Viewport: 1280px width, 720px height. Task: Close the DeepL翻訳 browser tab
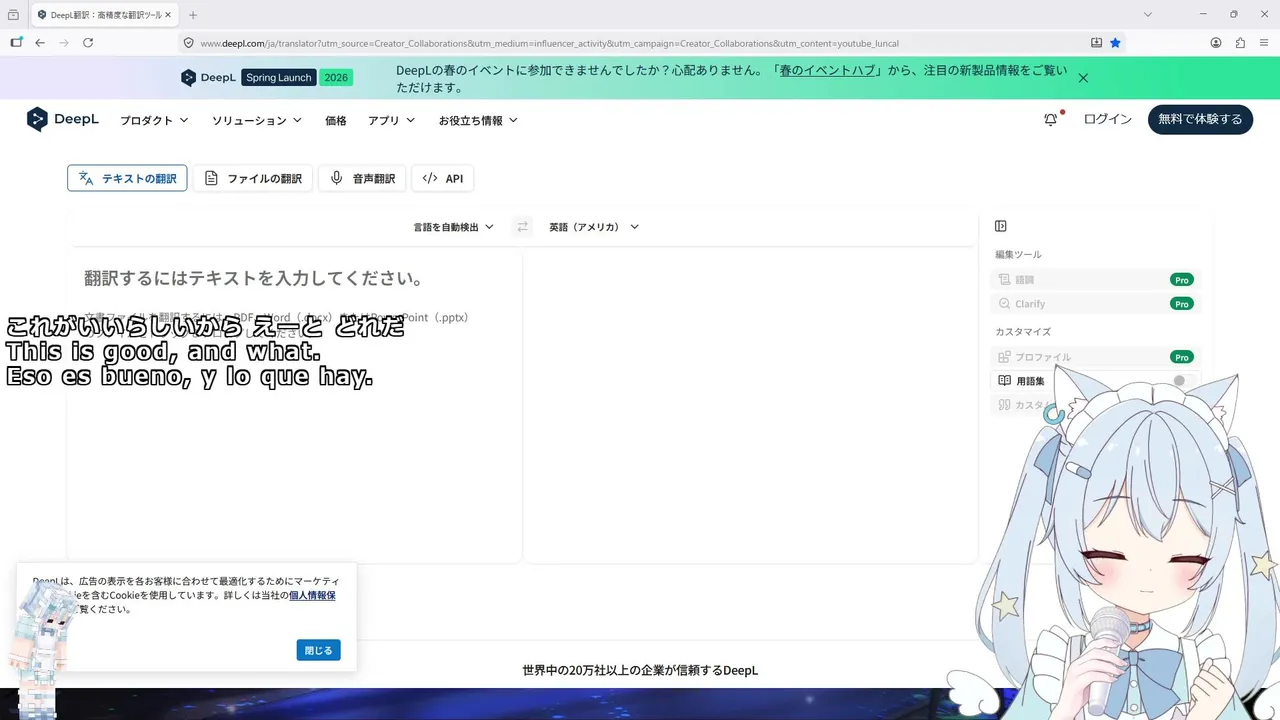tap(168, 15)
